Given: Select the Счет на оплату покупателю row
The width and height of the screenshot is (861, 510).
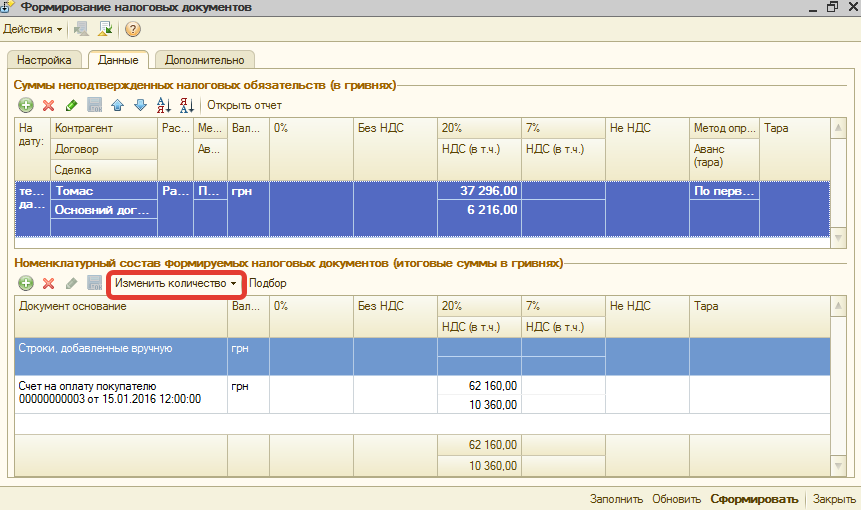Looking at the screenshot, I should coord(110,392).
